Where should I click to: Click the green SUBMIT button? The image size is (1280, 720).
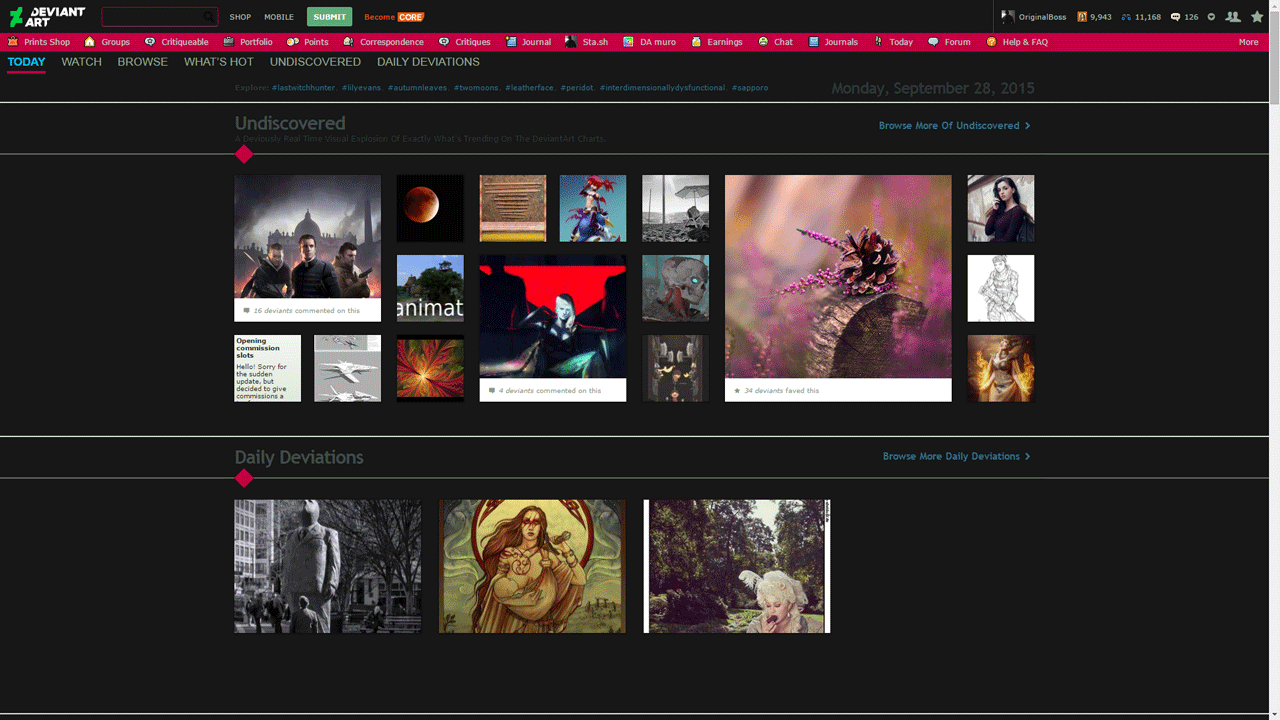[x=329, y=17]
